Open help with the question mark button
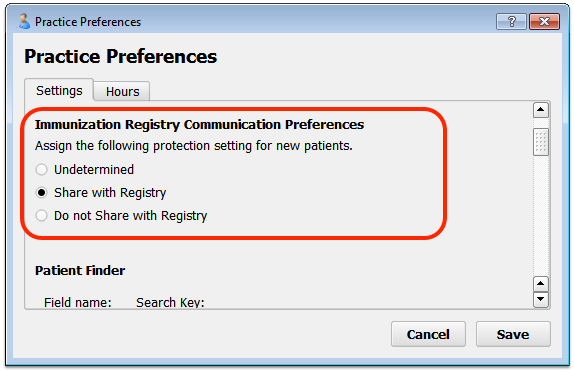This screenshot has width=574, height=372. [x=511, y=22]
